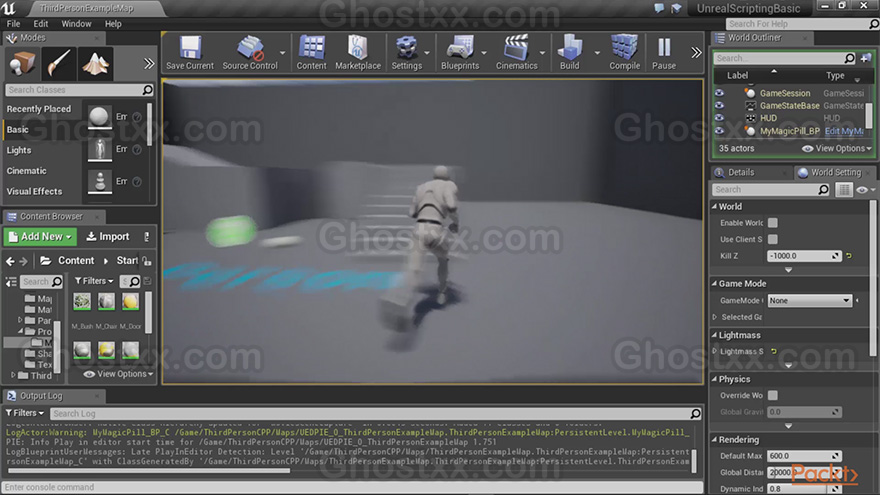
Task: Click the Search Log field
Action: pyautogui.click(x=375, y=414)
